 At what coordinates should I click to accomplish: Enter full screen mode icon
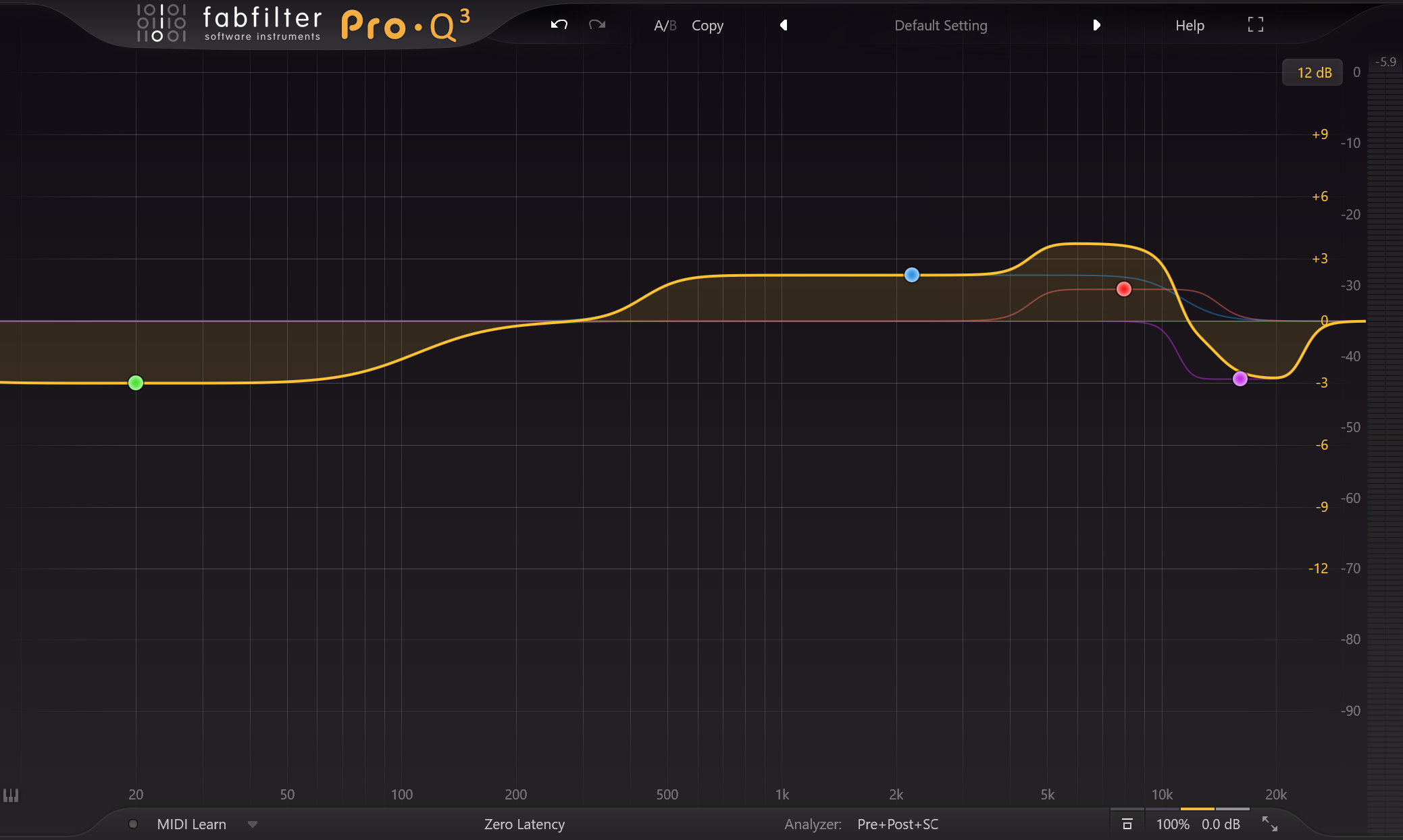1255,25
